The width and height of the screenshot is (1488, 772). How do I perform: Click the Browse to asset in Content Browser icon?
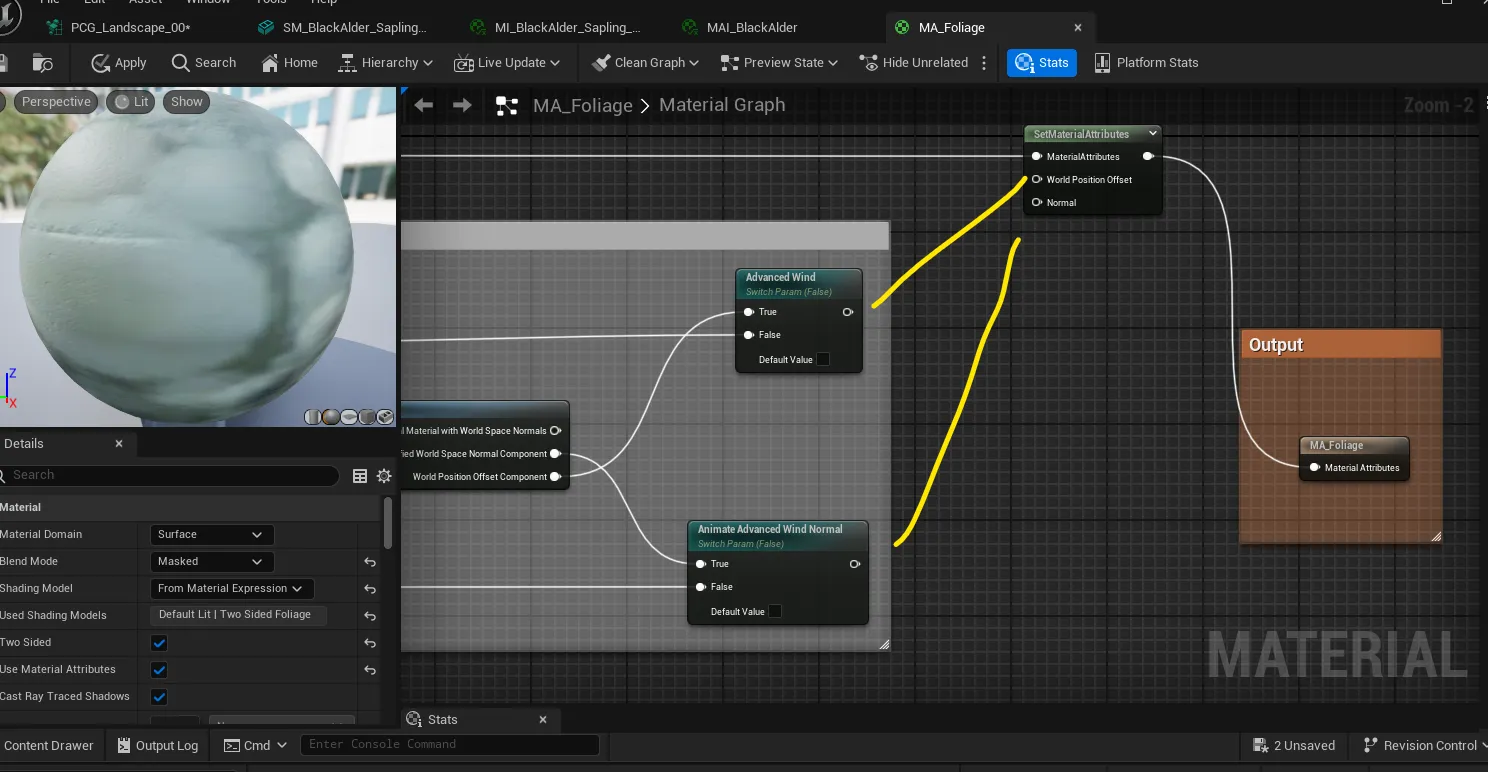click(42, 63)
